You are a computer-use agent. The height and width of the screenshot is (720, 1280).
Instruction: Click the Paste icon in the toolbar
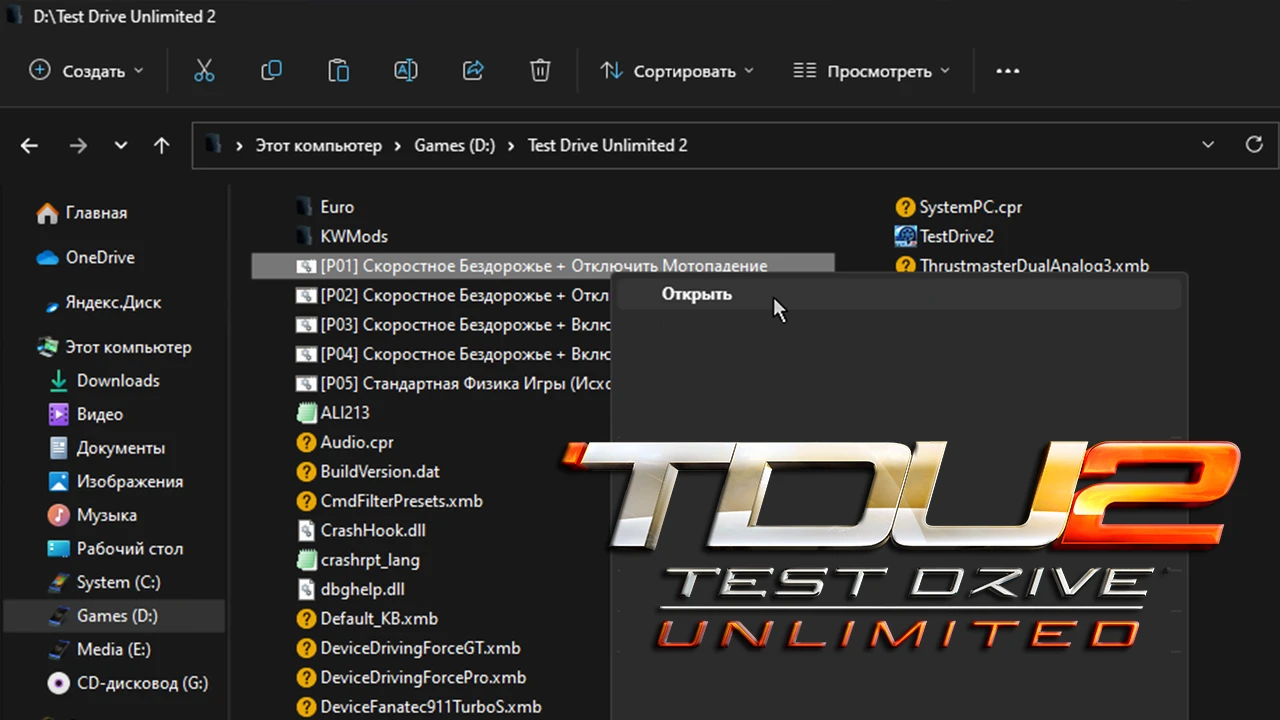338,70
